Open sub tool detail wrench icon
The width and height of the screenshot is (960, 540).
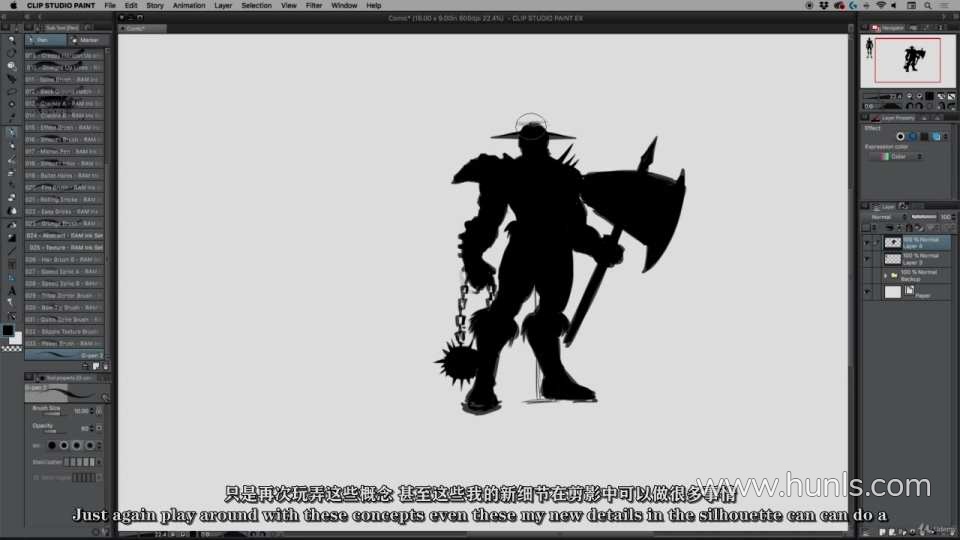point(105,397)
